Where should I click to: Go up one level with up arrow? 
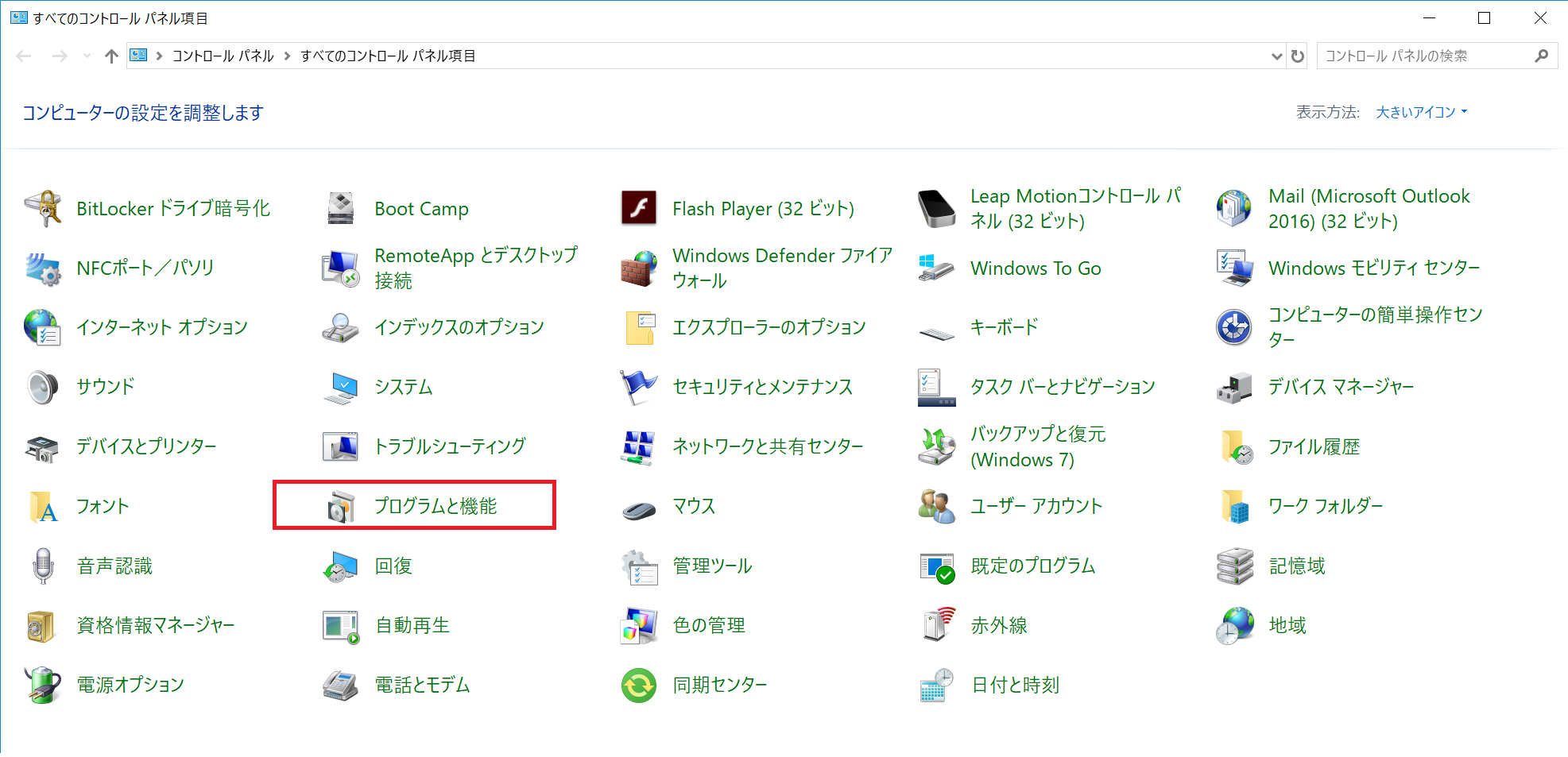coord(111,56)
